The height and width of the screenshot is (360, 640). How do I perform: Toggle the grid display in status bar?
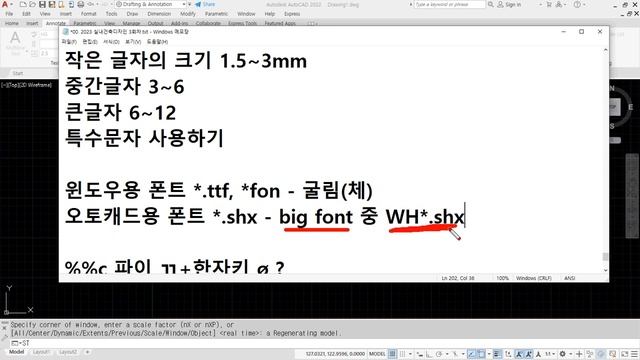pos(393,354)
